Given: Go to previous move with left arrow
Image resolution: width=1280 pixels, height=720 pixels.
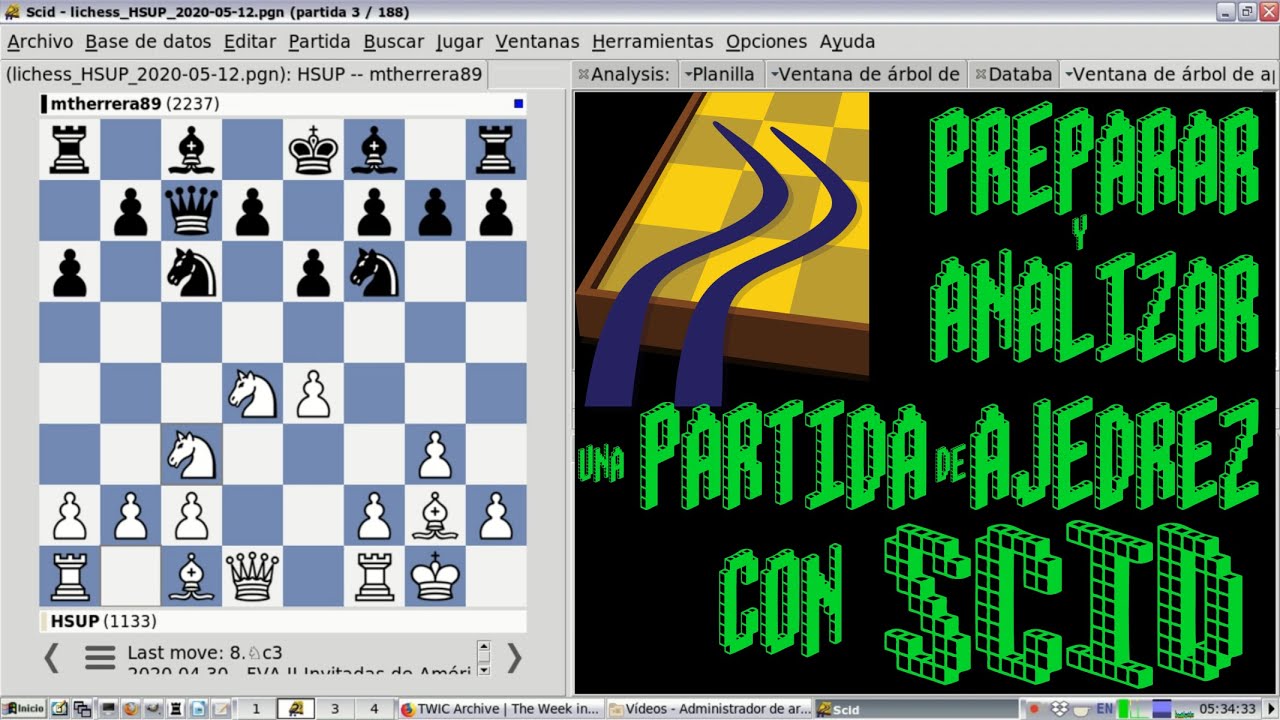Looking at the screenshot, I should pos(51,657).
